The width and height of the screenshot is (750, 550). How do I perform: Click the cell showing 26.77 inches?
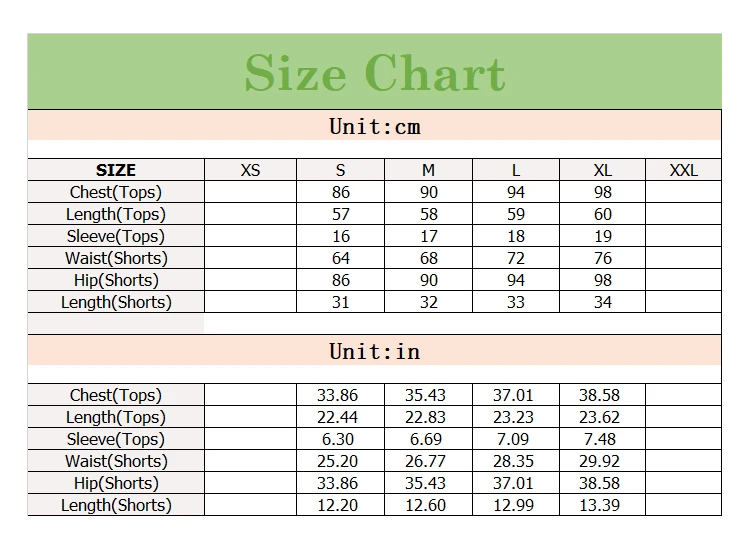(x=425, y=461)
